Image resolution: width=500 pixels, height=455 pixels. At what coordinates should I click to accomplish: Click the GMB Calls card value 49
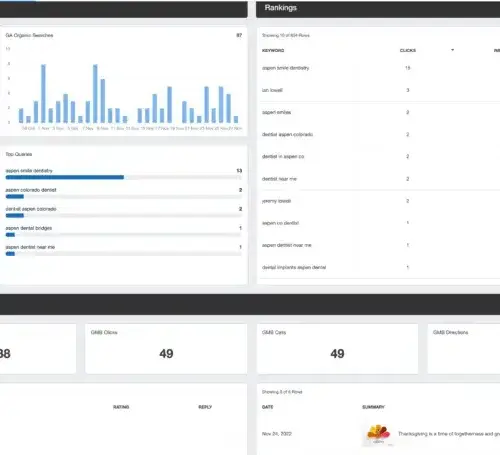pyautogui.click(x=337, y=354)
